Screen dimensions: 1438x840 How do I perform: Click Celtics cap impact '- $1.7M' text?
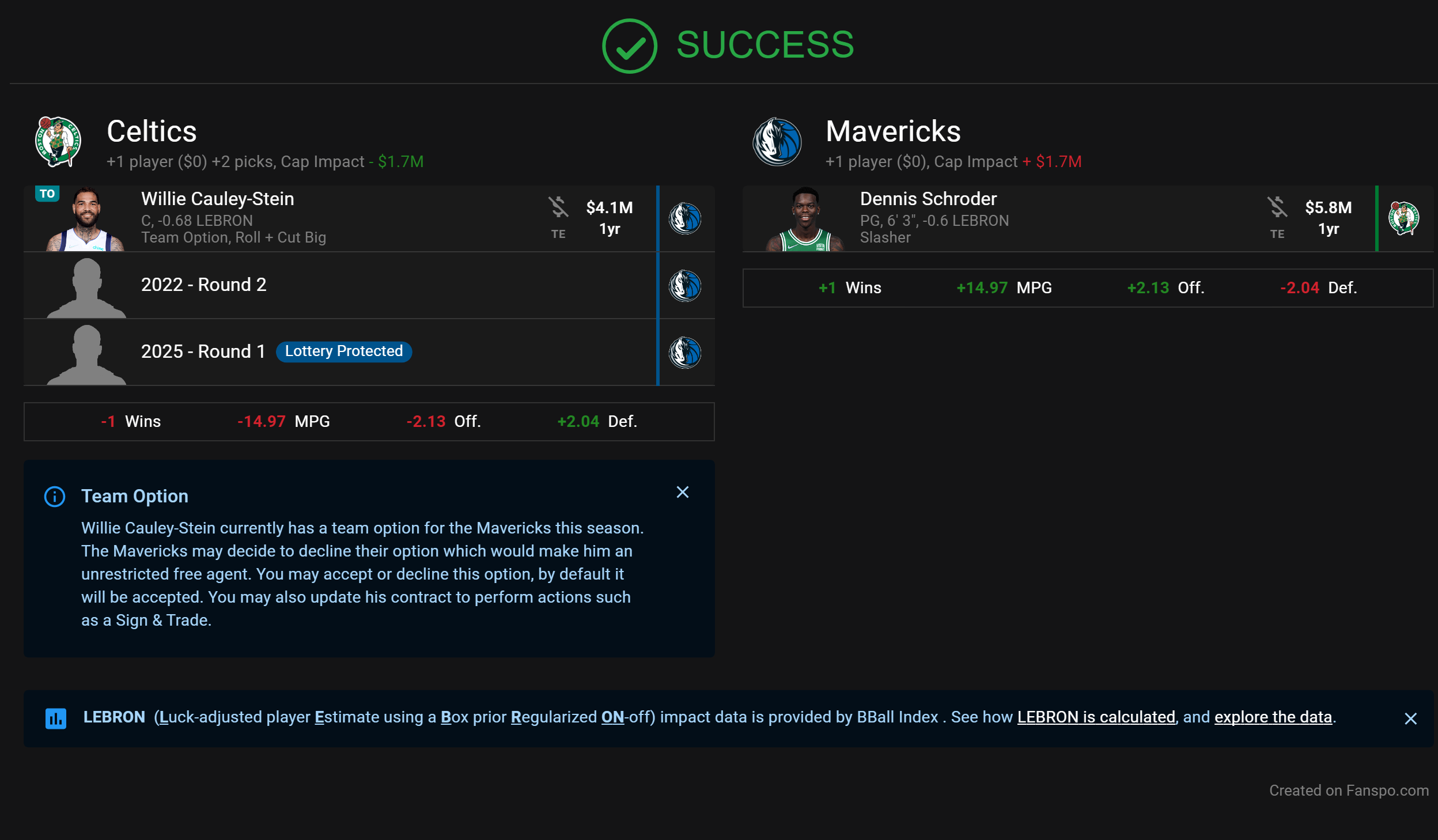[396, 162]
